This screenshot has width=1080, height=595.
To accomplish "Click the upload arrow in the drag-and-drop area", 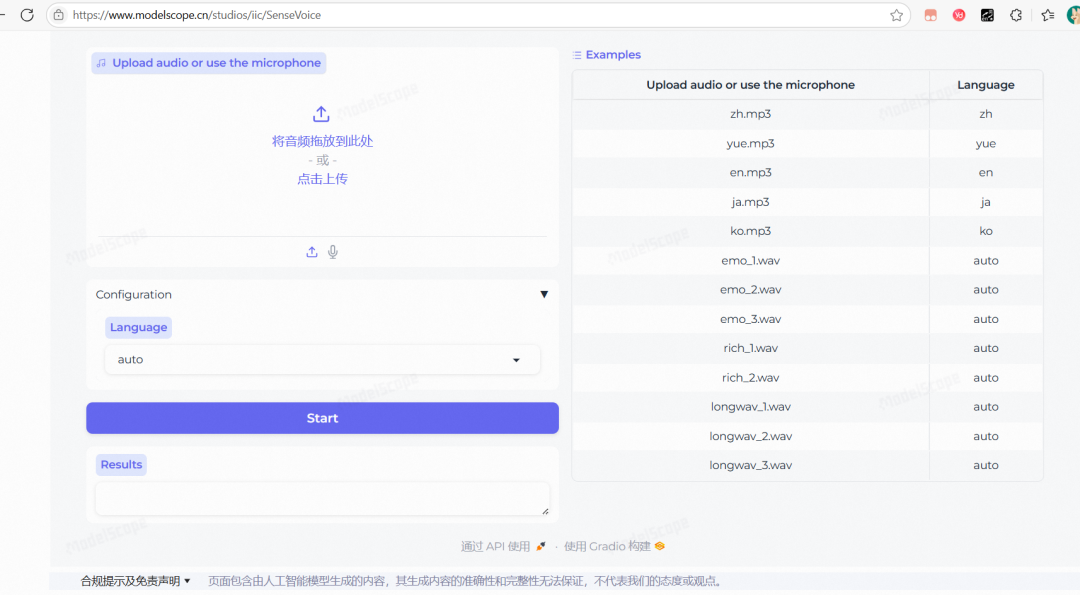I will 321,114.
